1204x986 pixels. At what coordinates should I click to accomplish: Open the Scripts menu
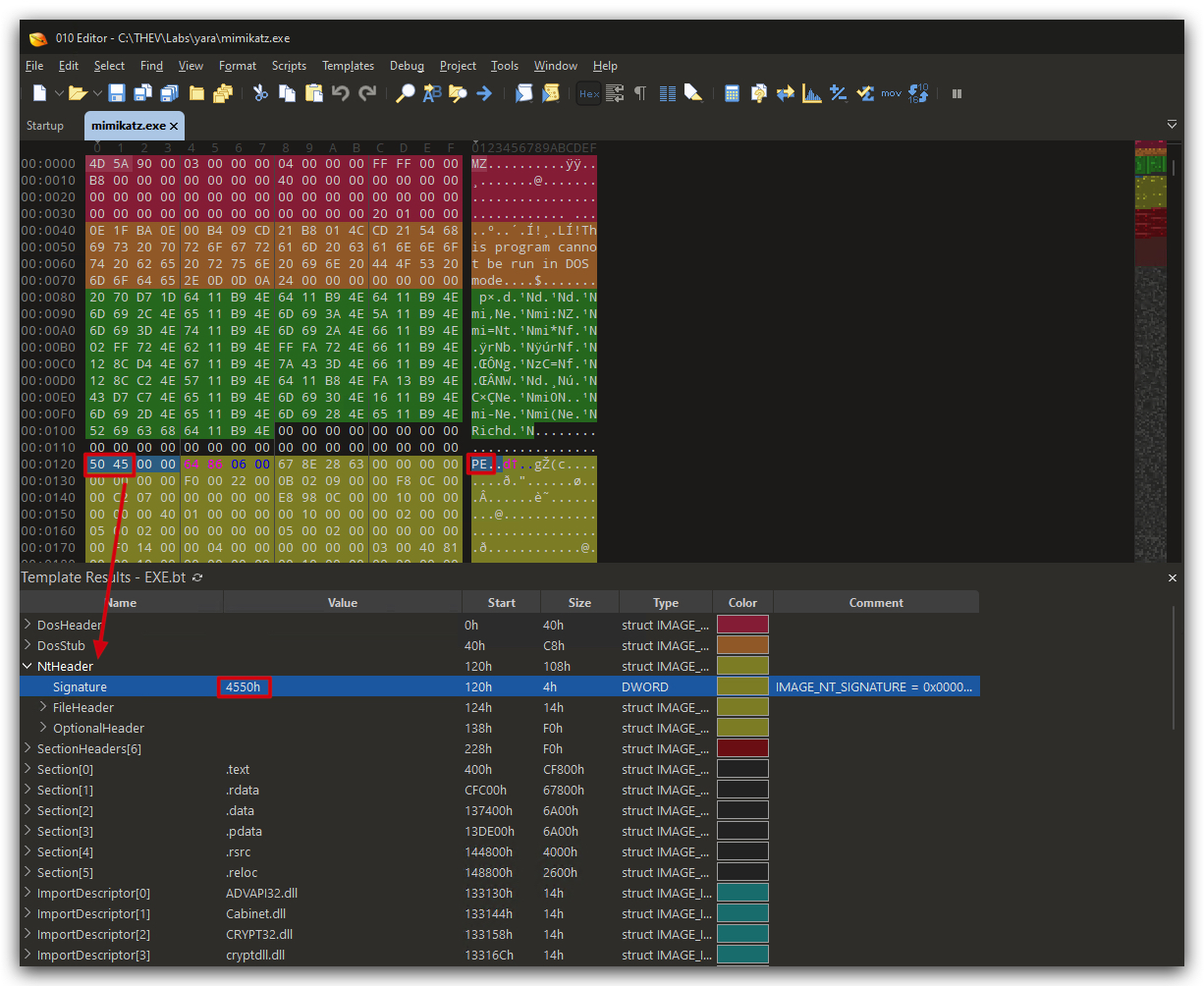point(289,66)
